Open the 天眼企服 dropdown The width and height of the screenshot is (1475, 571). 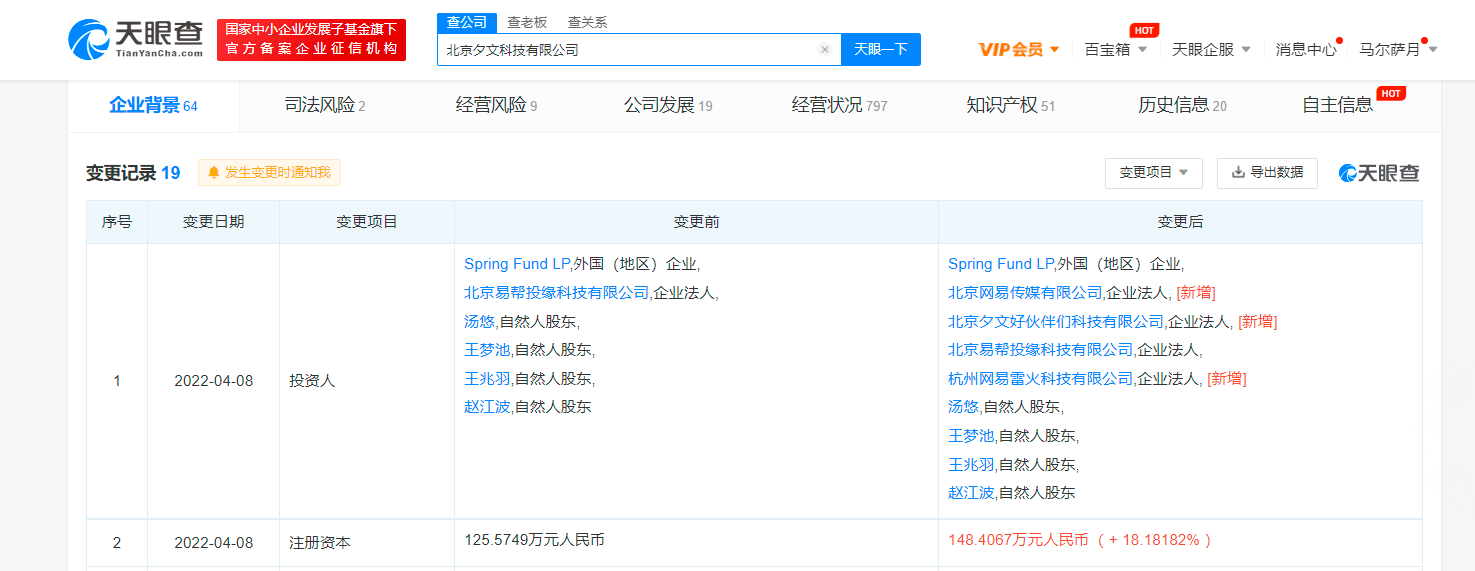(x=1211, y=49)
